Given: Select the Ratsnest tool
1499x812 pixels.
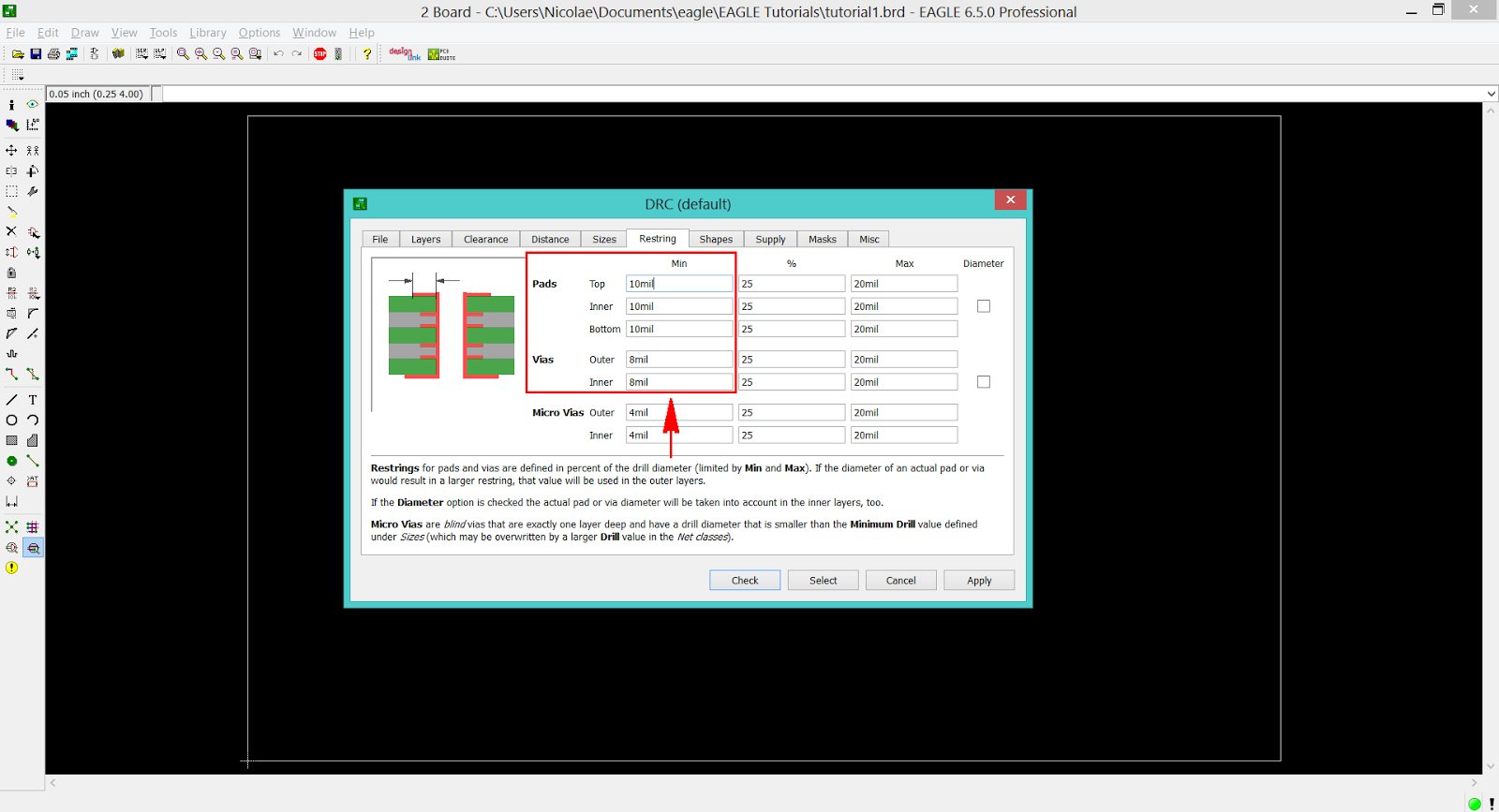Looking at the screenshot, I should point(11,526).
